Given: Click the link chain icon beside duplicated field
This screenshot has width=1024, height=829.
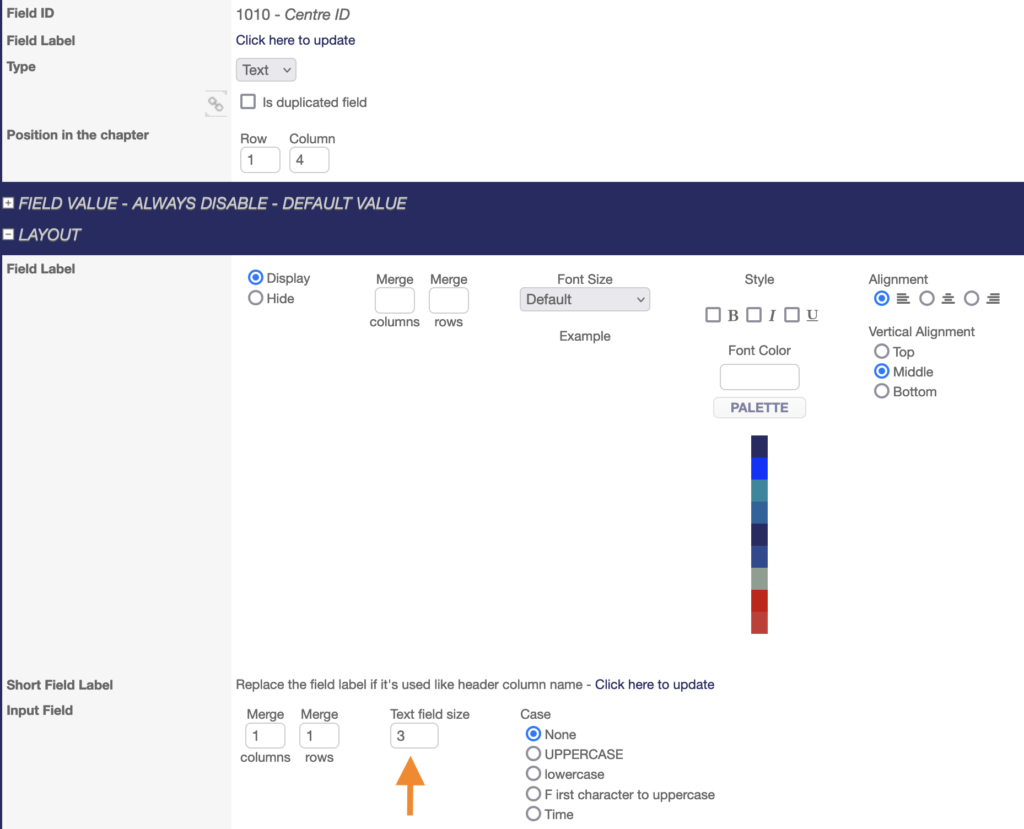Looking at the screenshot, I should [215, 103].
